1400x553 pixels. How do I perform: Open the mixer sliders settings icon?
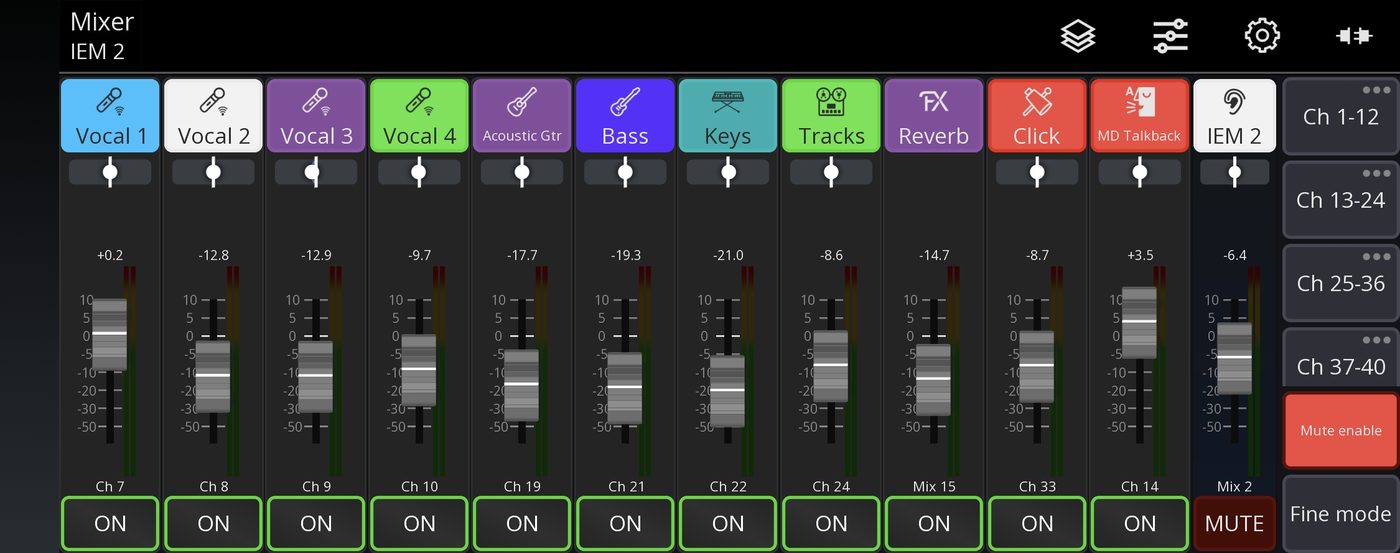coord(1170,37)
